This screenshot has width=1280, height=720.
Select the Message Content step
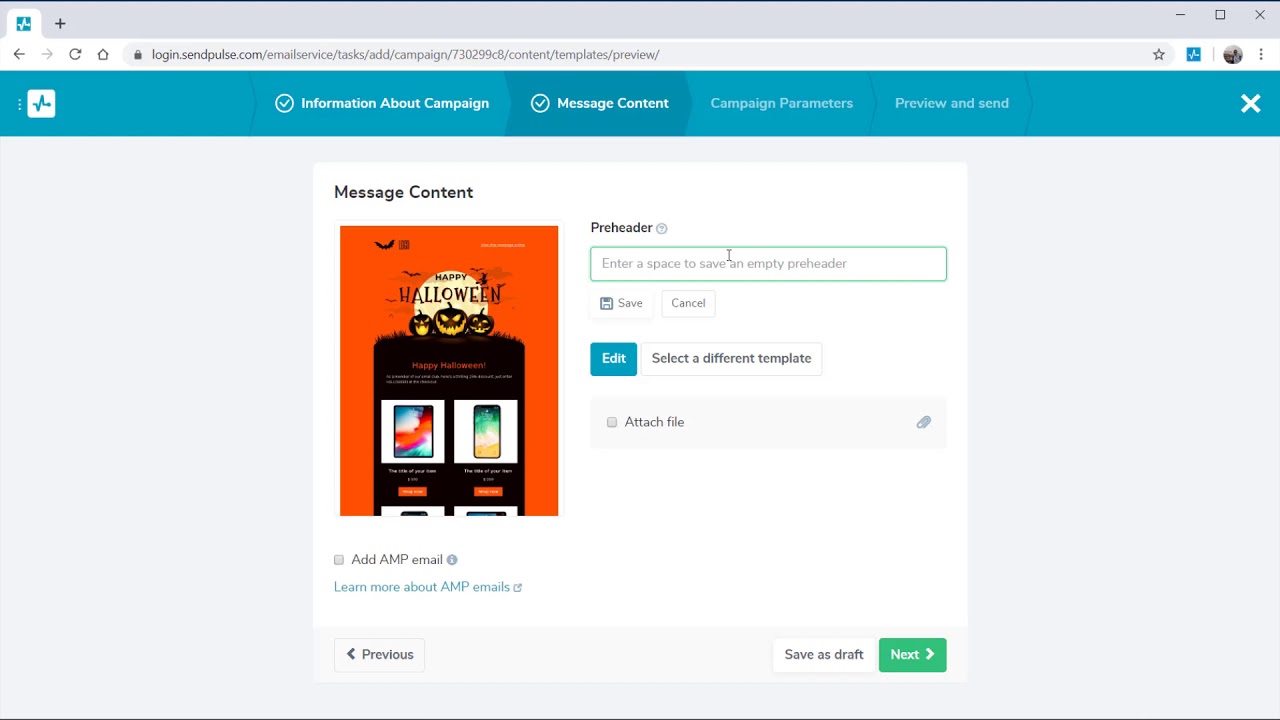coord(600,103)
